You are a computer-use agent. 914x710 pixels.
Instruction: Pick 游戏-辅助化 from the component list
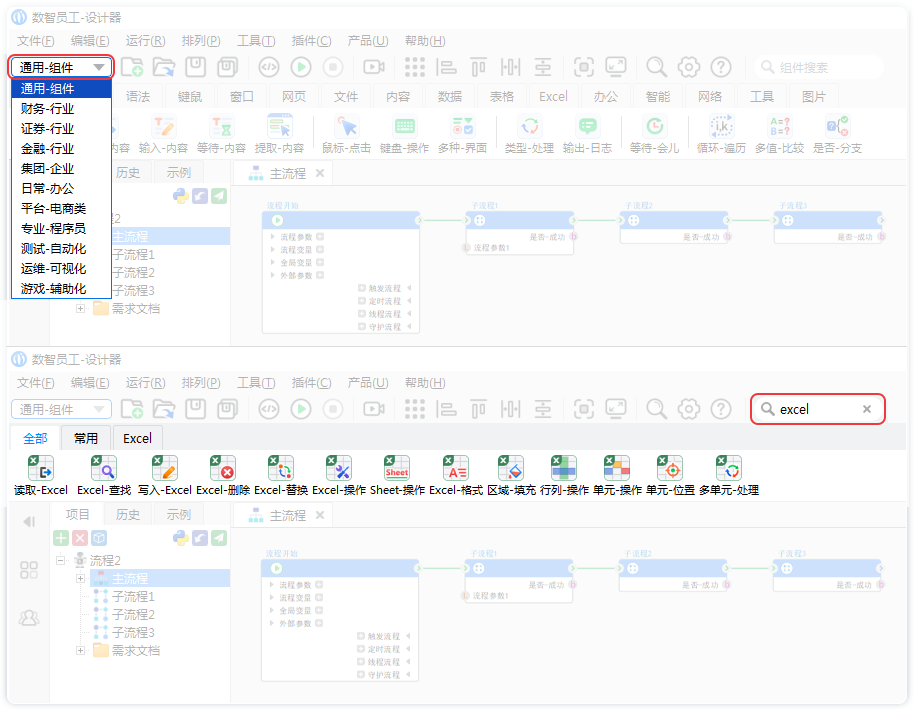[53, 288]
